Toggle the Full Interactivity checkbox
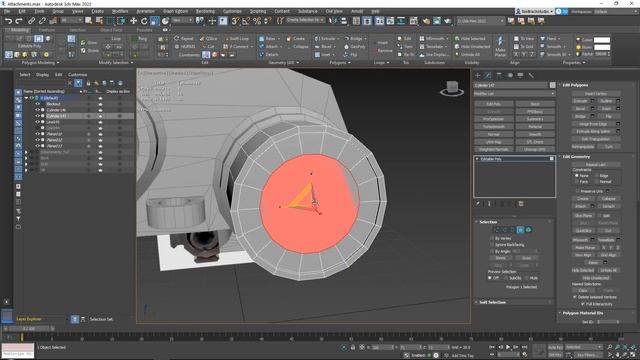The height and width of the screenshot is (360, 640). (582, 304)
